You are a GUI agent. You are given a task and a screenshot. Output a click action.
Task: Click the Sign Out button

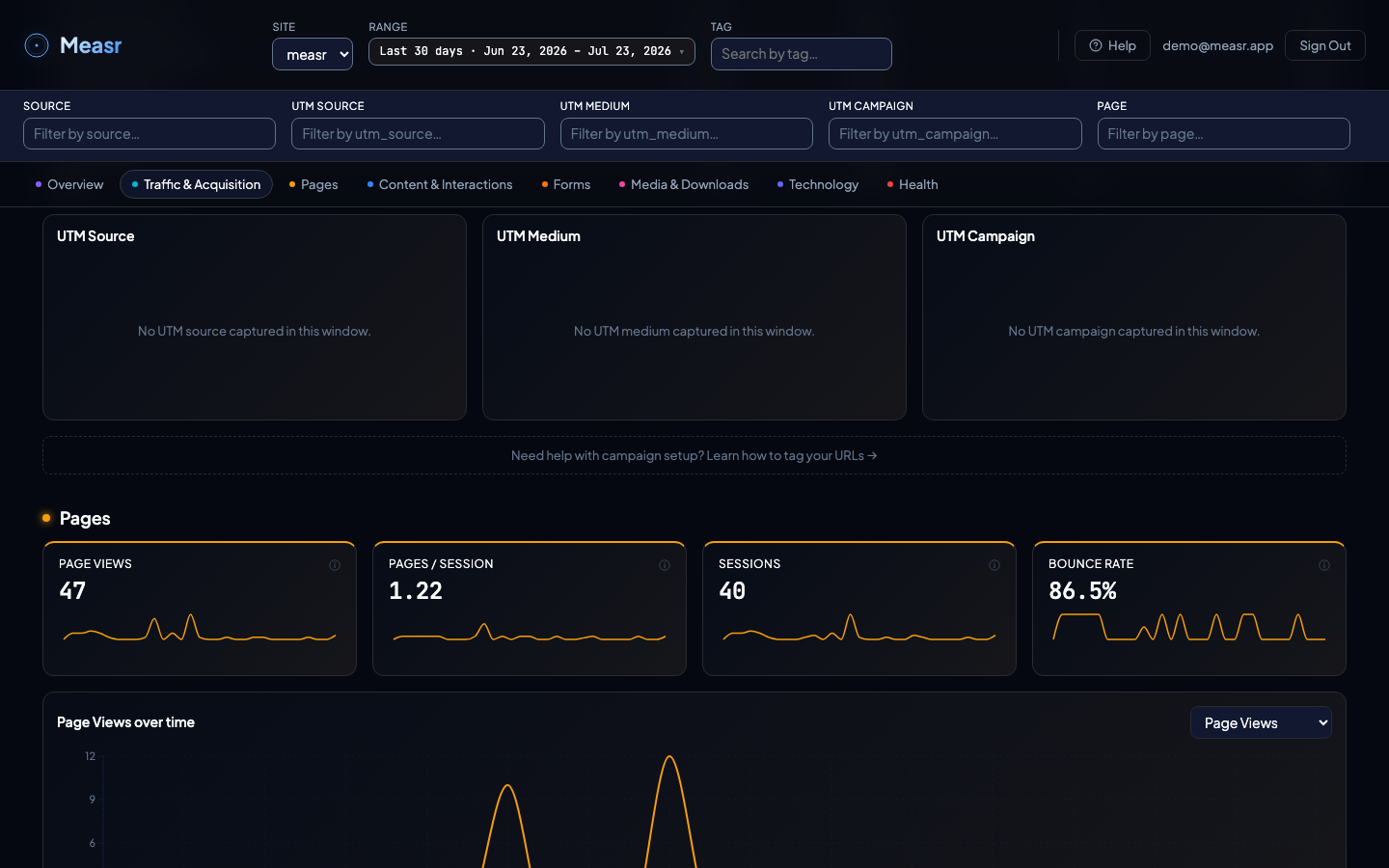coord(1324,45)
